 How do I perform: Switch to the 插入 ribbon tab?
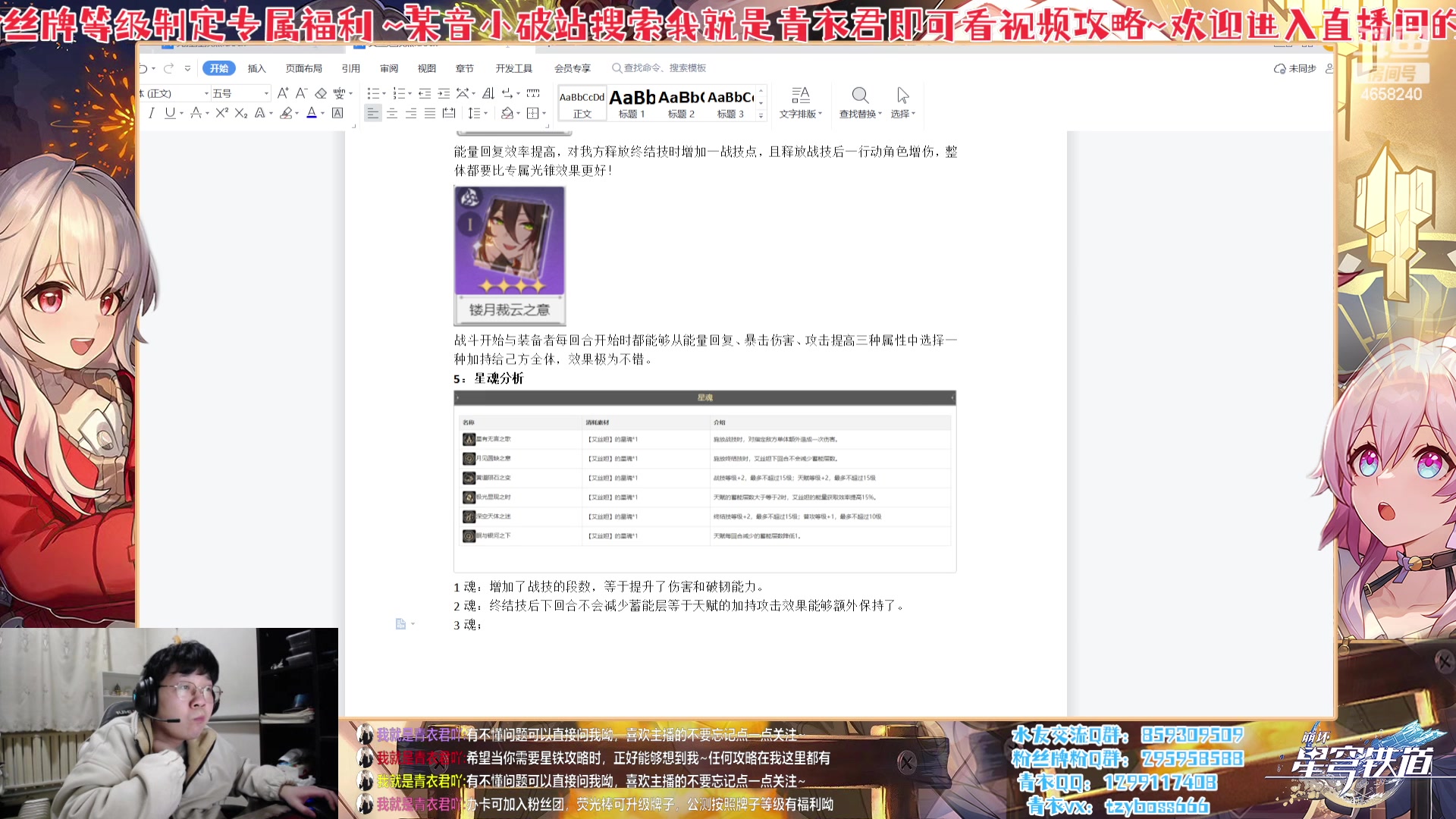(x=256, y=67)
